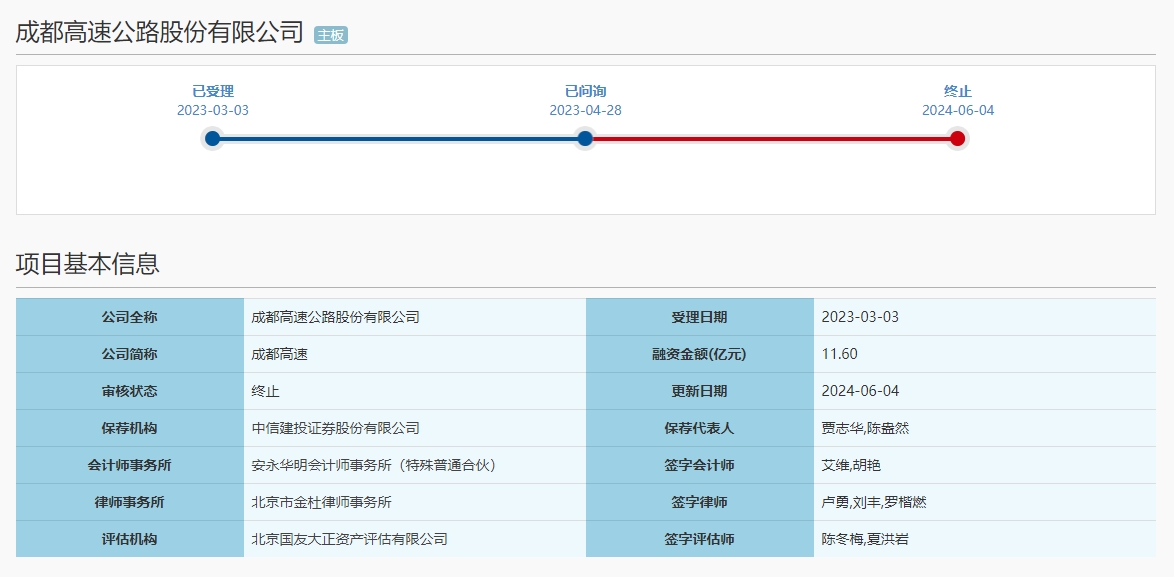
Task: Click the 终止 value in 审核状态 row
Action: click(x=266, y=391)
